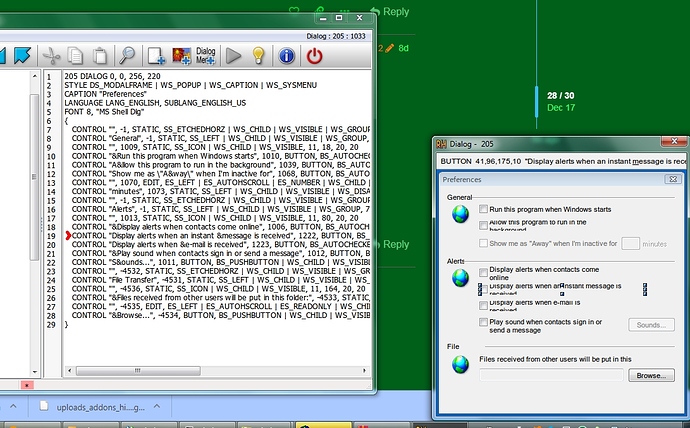Click the CONTROL "File Transfer" script line
Image resolution: width=690 pixels, height=428 pixels.
[x=220, y=280]
